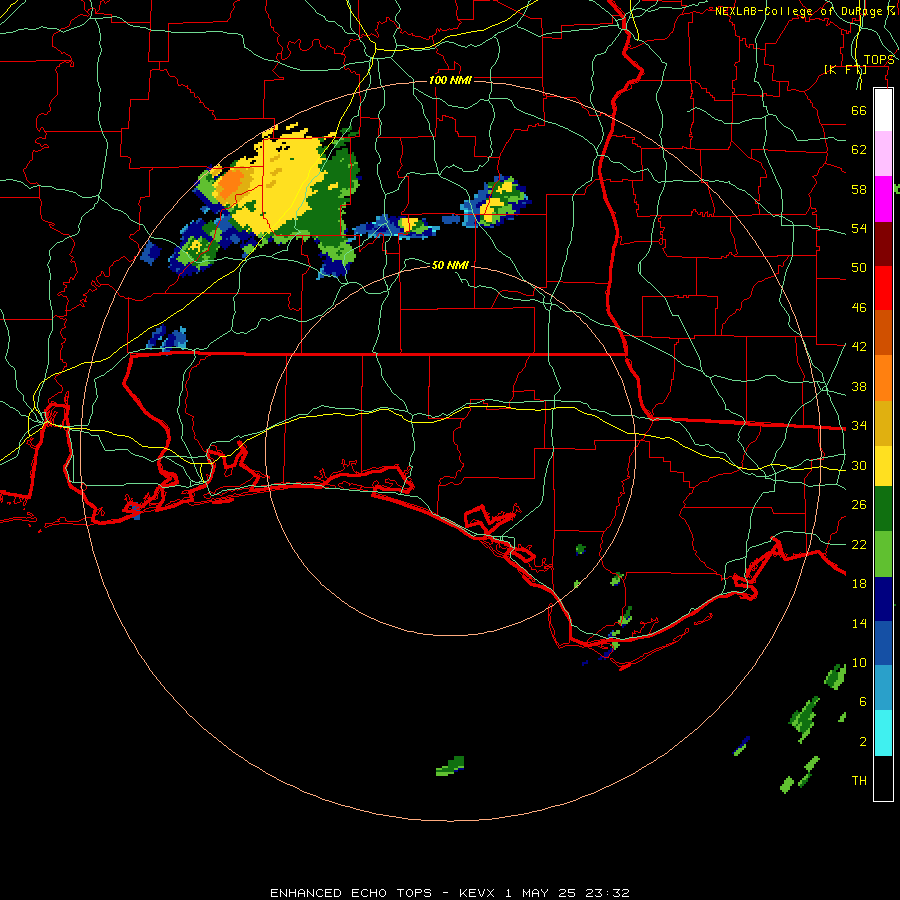Screen dimensions: 900x900
Task: Click the 46 legend value
Action: pos(859,308)
